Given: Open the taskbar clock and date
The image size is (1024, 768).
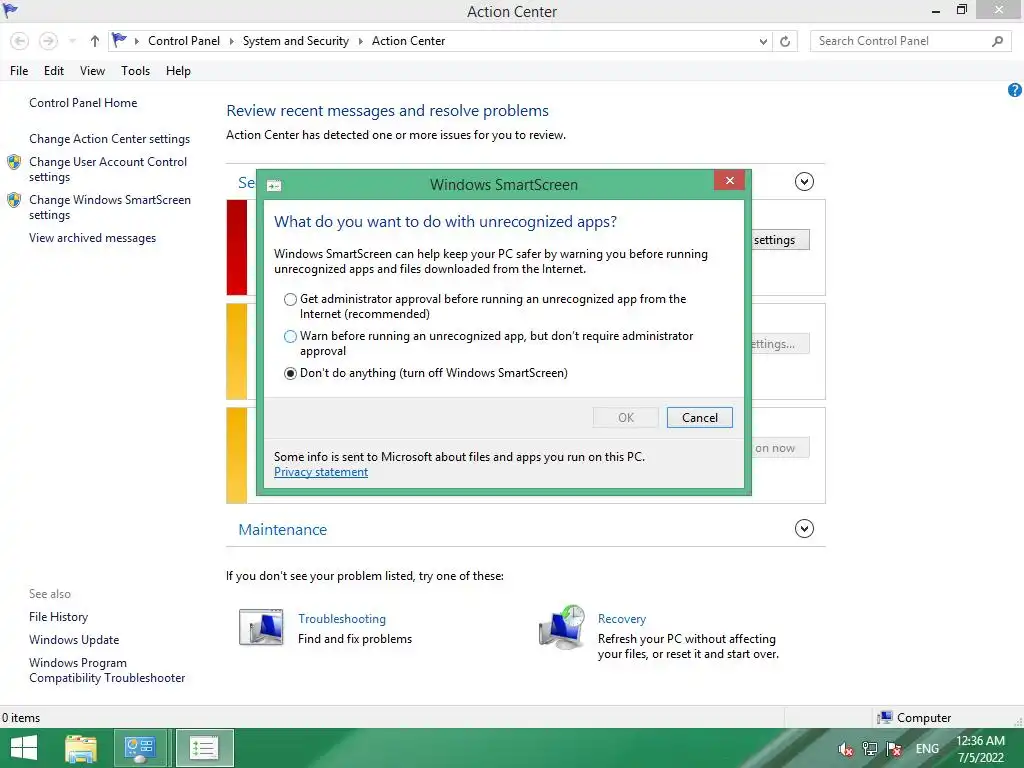Looking at the screenshot, I should (980, 749).
